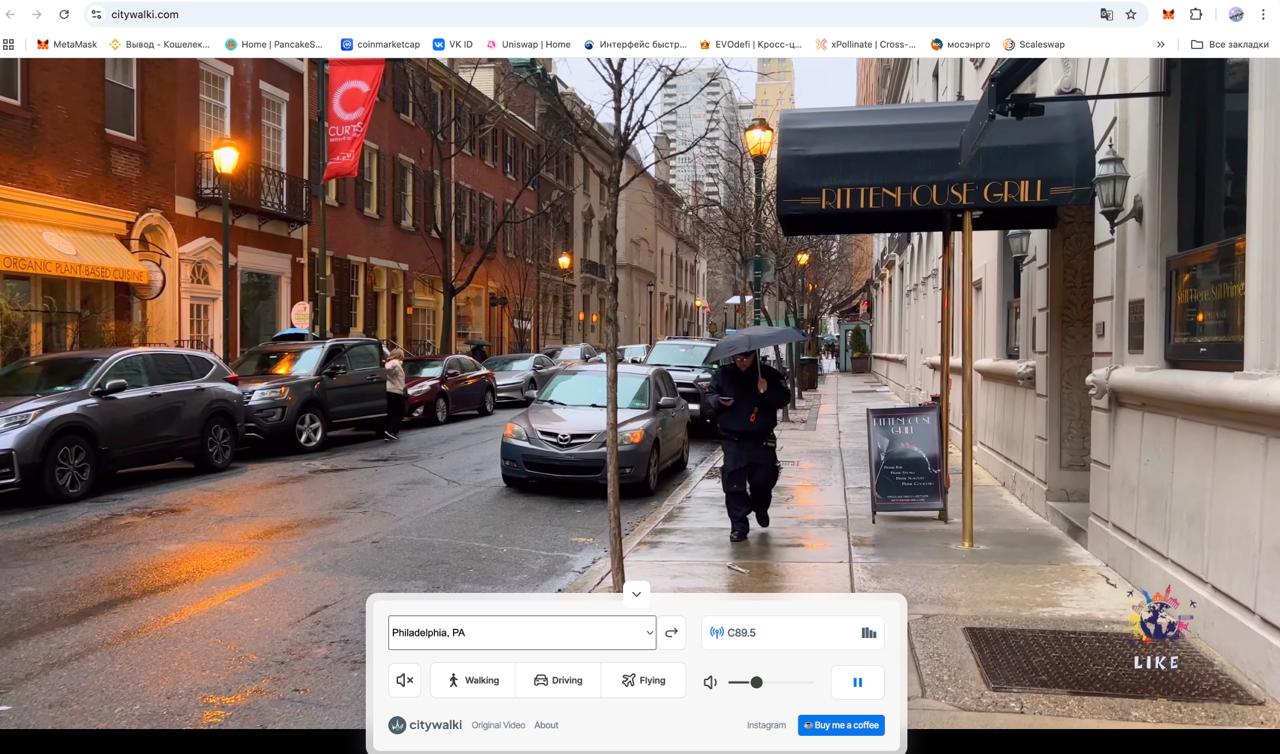
Task: Click the citywalki.com address bar
Action: tap(145, 15)
